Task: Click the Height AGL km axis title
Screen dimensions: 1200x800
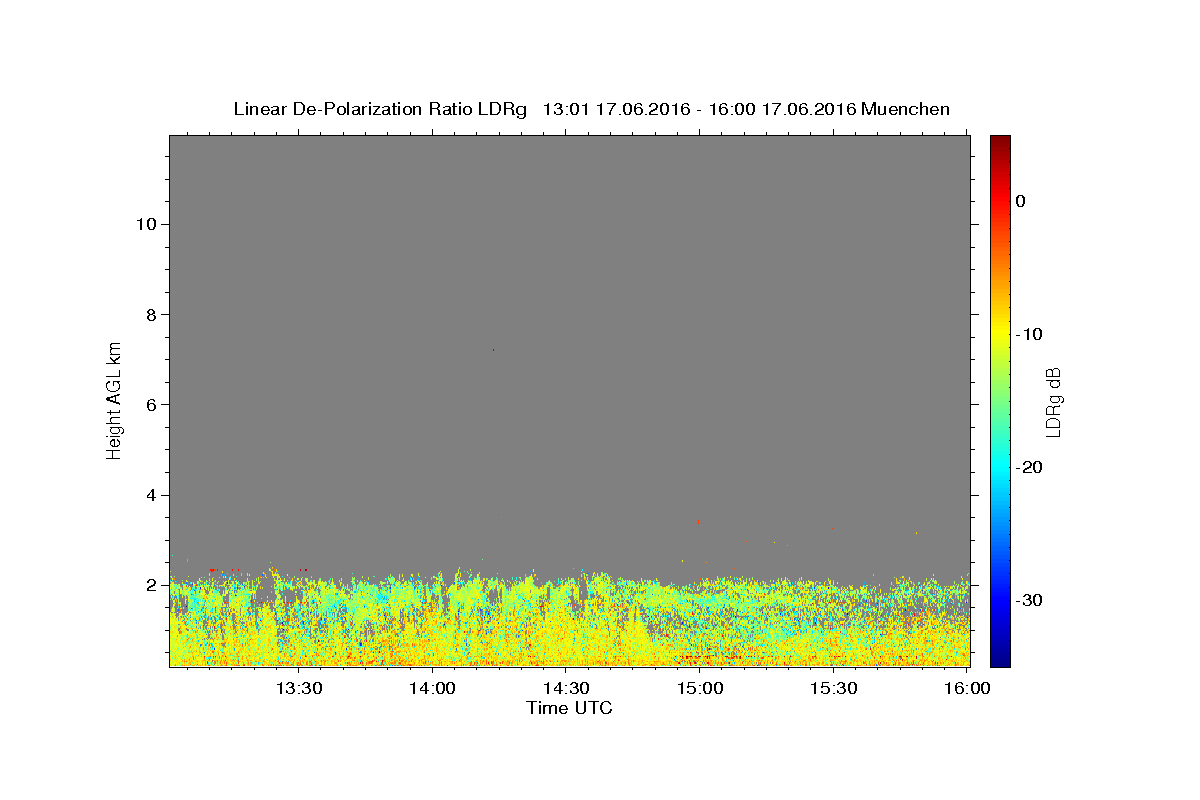Action: point(115,399)
